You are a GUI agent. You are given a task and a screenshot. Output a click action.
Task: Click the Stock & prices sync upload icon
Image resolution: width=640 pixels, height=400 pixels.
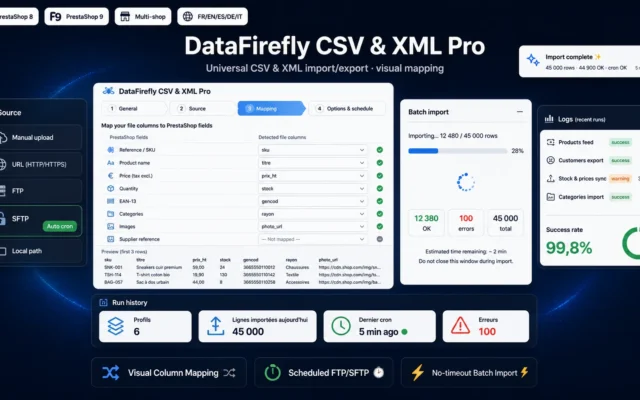[551, 178]
